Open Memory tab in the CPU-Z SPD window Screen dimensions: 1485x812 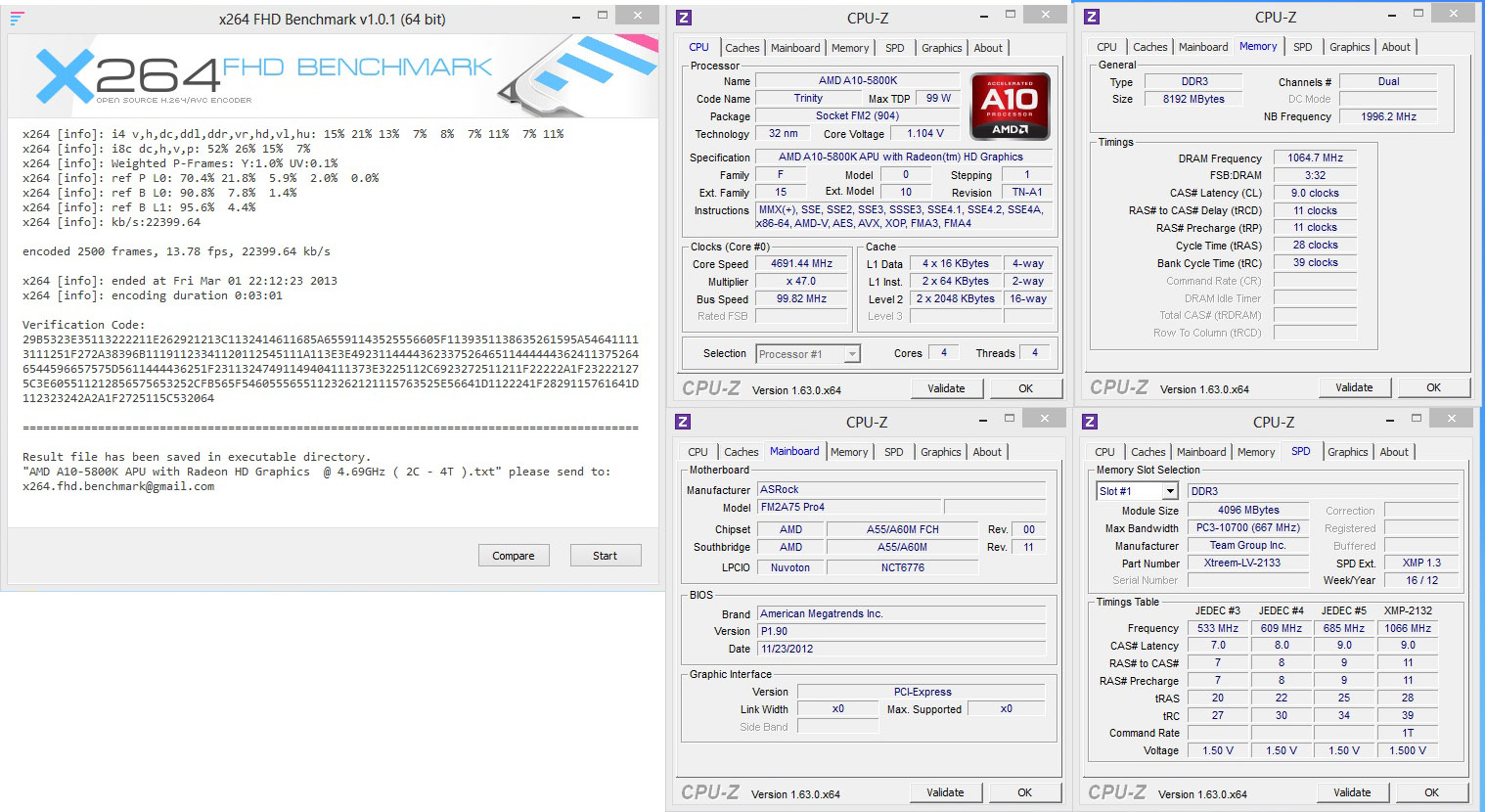(x=1256, y=452)
